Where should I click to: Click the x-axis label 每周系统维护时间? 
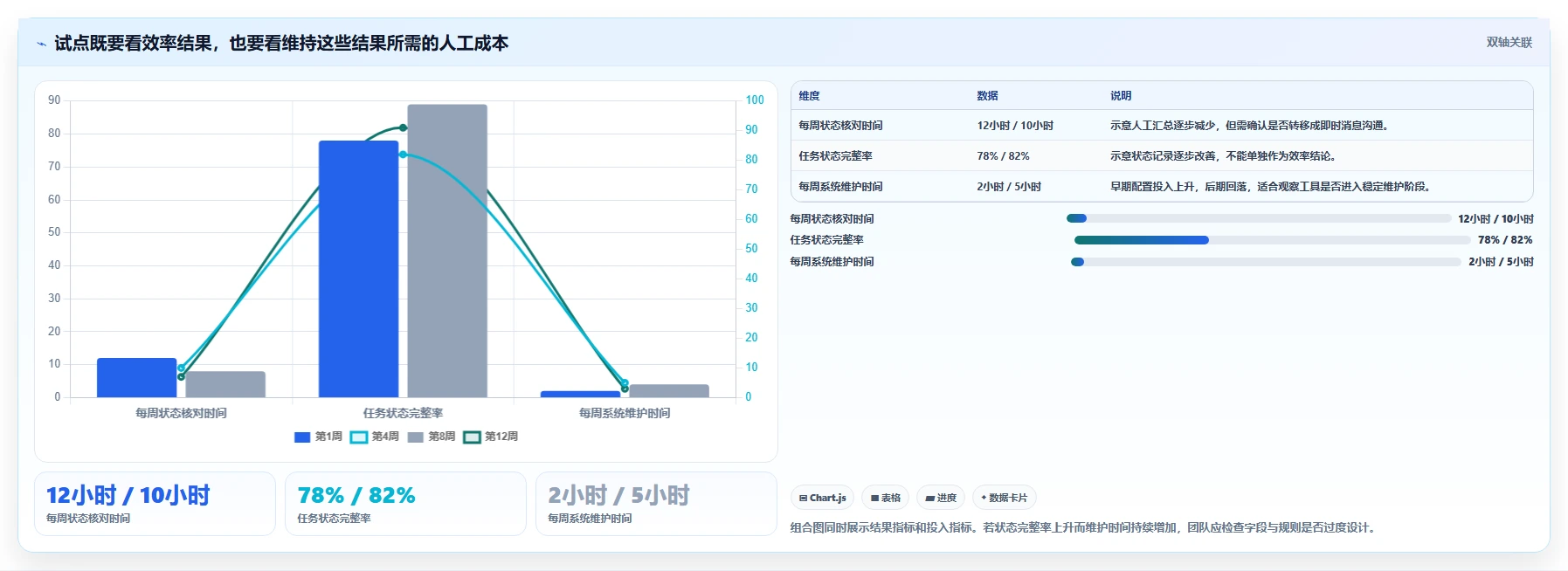click(625, 413)
